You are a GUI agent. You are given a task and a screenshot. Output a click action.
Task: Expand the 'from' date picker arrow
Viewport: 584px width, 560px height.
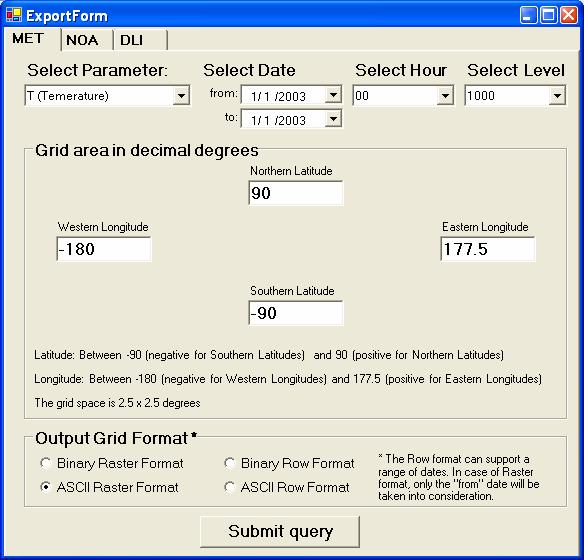click(333, 94)
